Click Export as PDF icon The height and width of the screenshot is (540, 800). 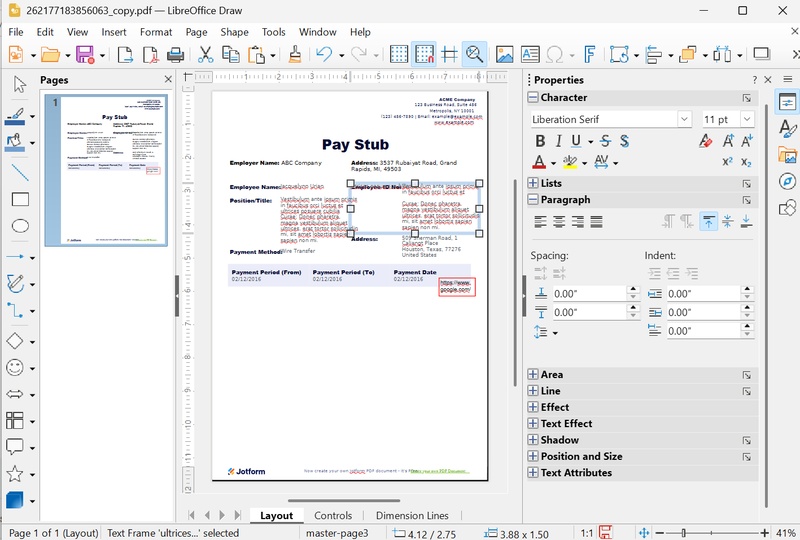[x=150, y=54]
